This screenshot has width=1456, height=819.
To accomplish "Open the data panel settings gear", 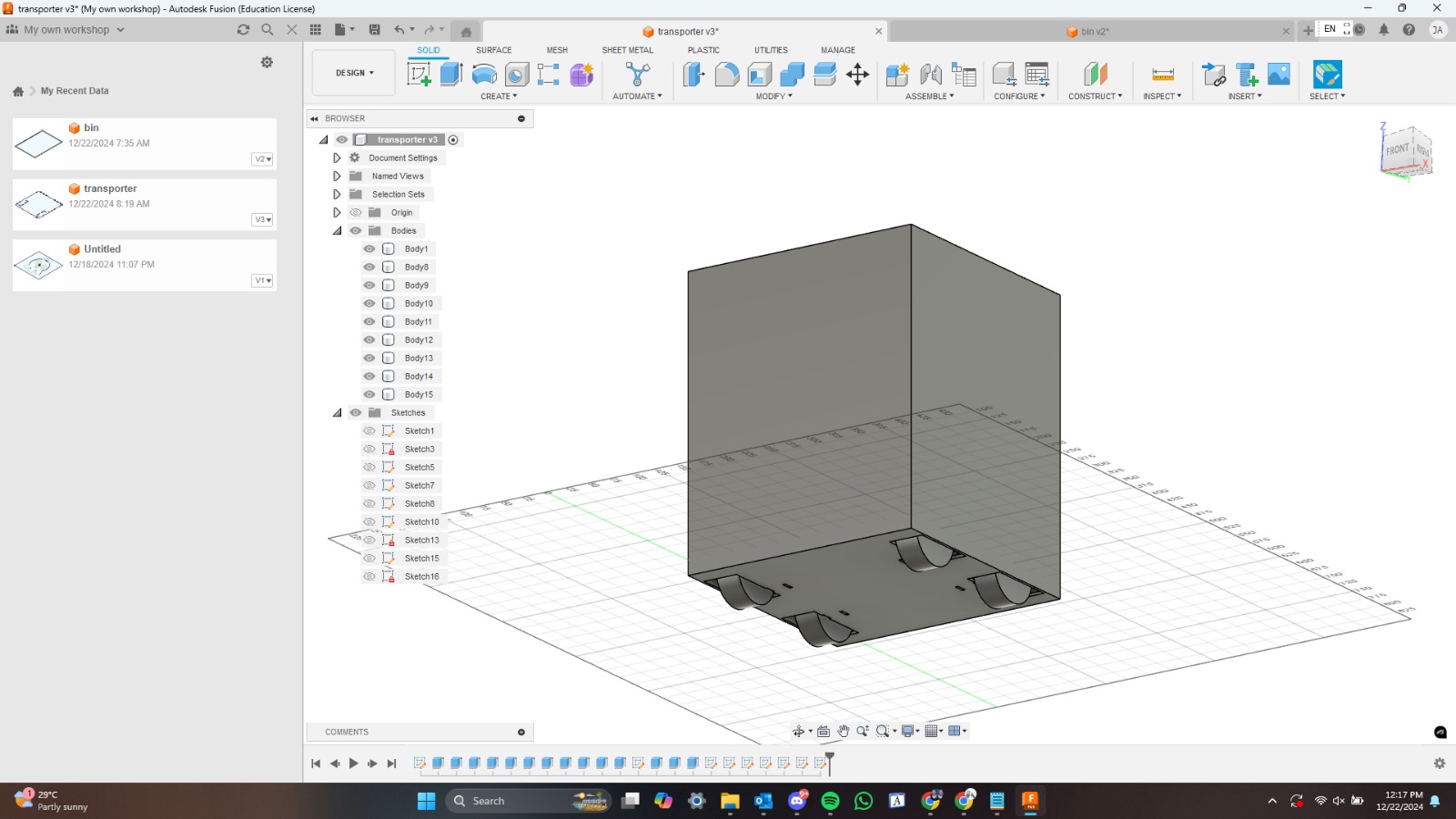I will pos(267,62).
